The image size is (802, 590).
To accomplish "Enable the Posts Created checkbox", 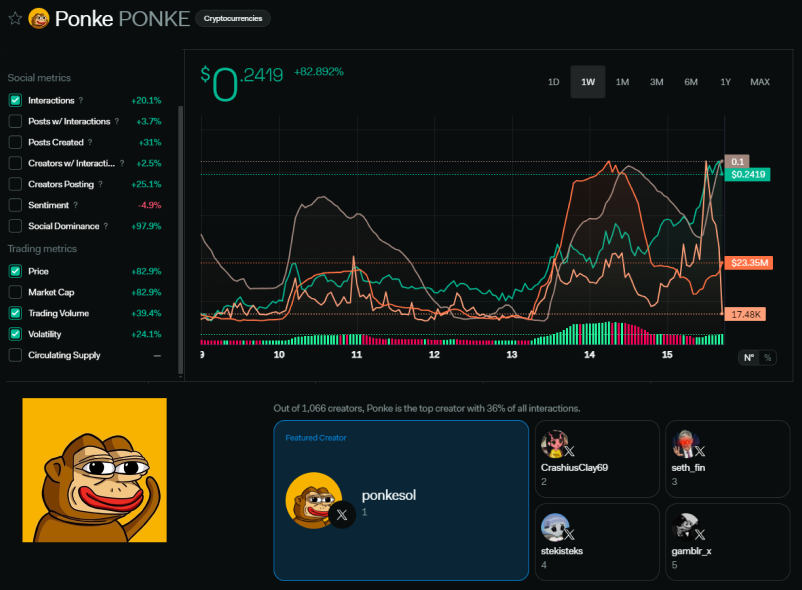I will pyautogui.click(x=15, y=142).
